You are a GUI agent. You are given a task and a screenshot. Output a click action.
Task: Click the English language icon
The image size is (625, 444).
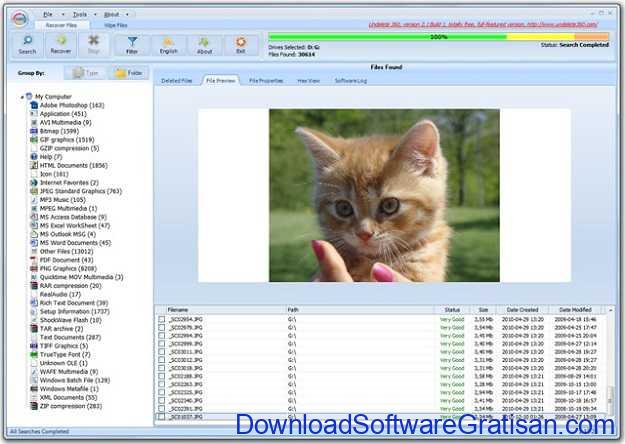pos(168,41)
